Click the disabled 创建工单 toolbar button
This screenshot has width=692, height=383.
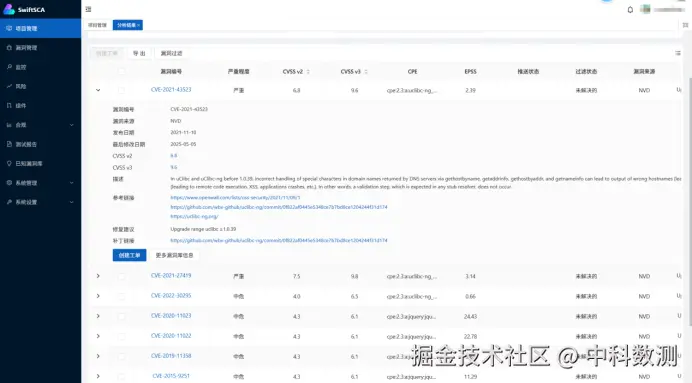pos(107,53)
